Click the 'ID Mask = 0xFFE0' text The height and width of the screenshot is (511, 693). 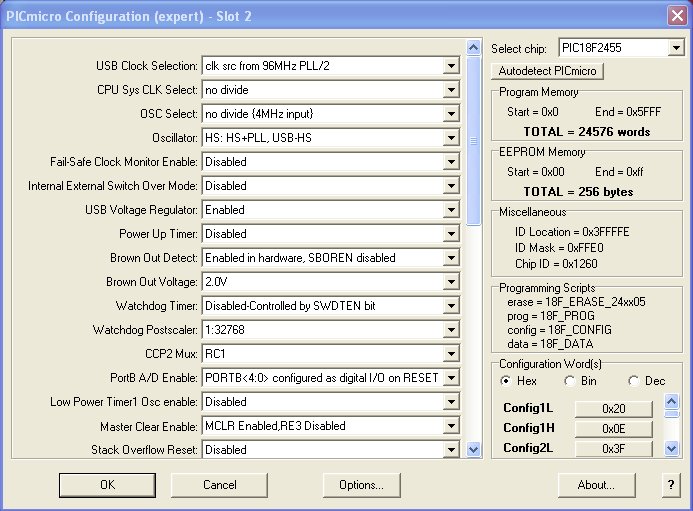point(559,248)
